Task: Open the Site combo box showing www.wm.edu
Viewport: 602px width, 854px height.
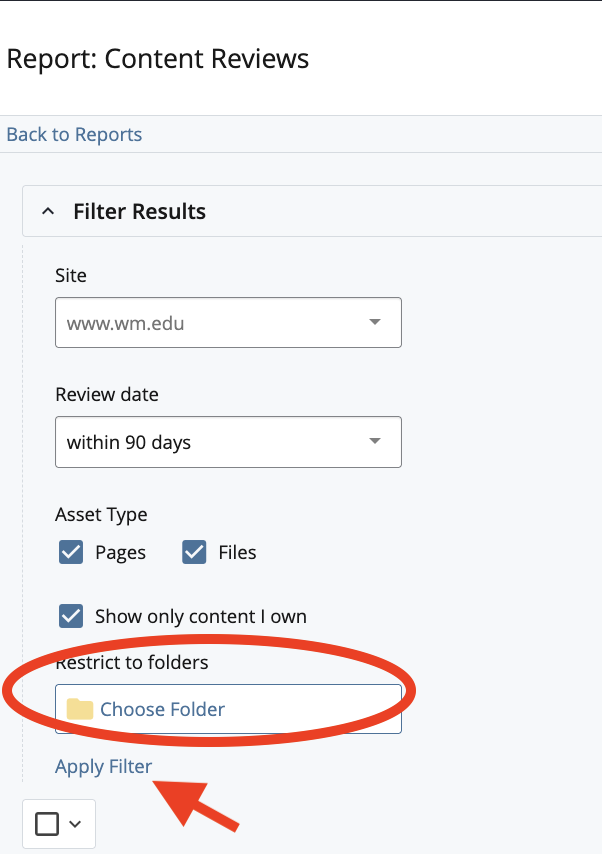Action: coord(228,322)
